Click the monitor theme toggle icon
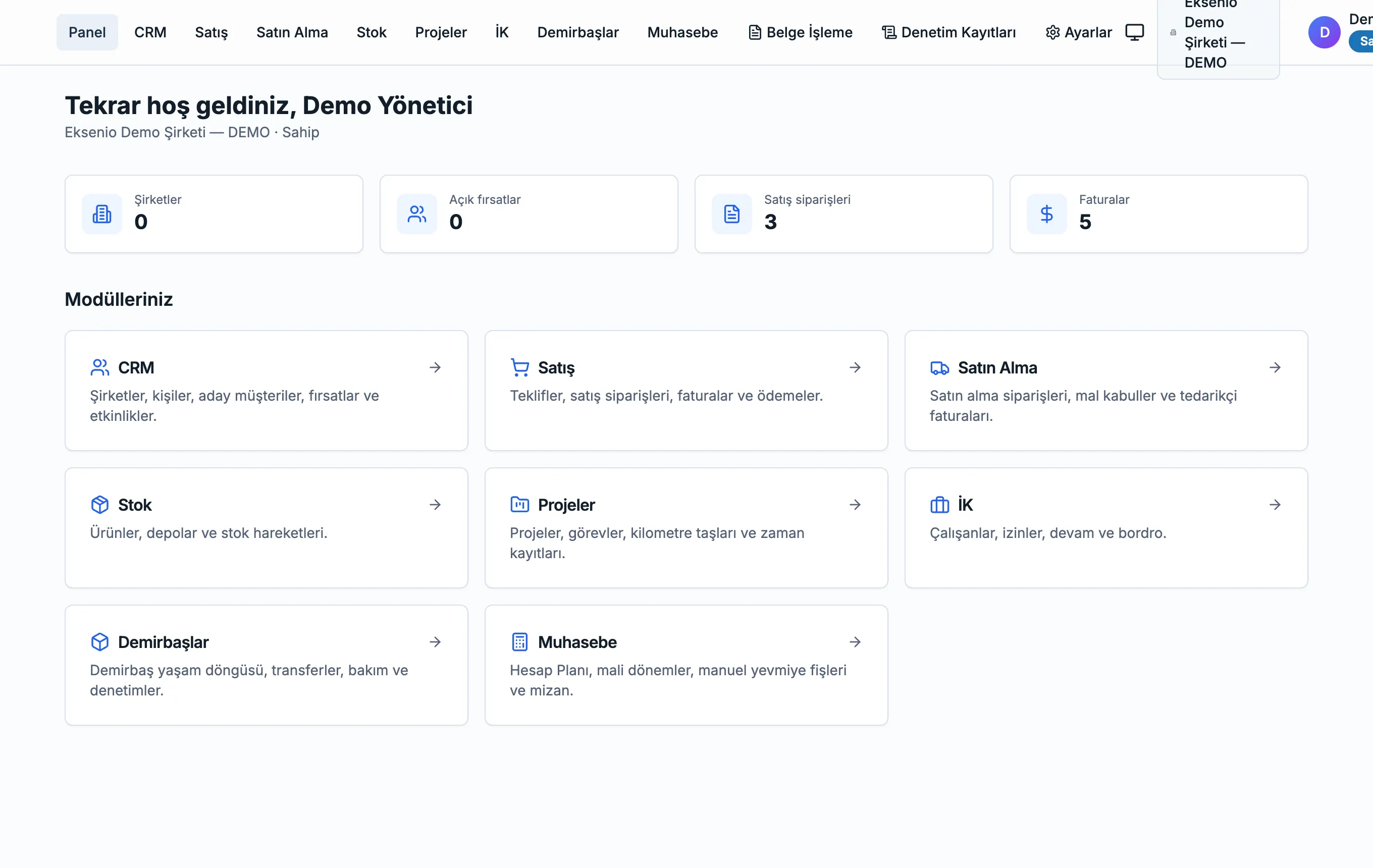Screen dimensions: 1373x868 pyautogui.click(x=1134, y=32)
